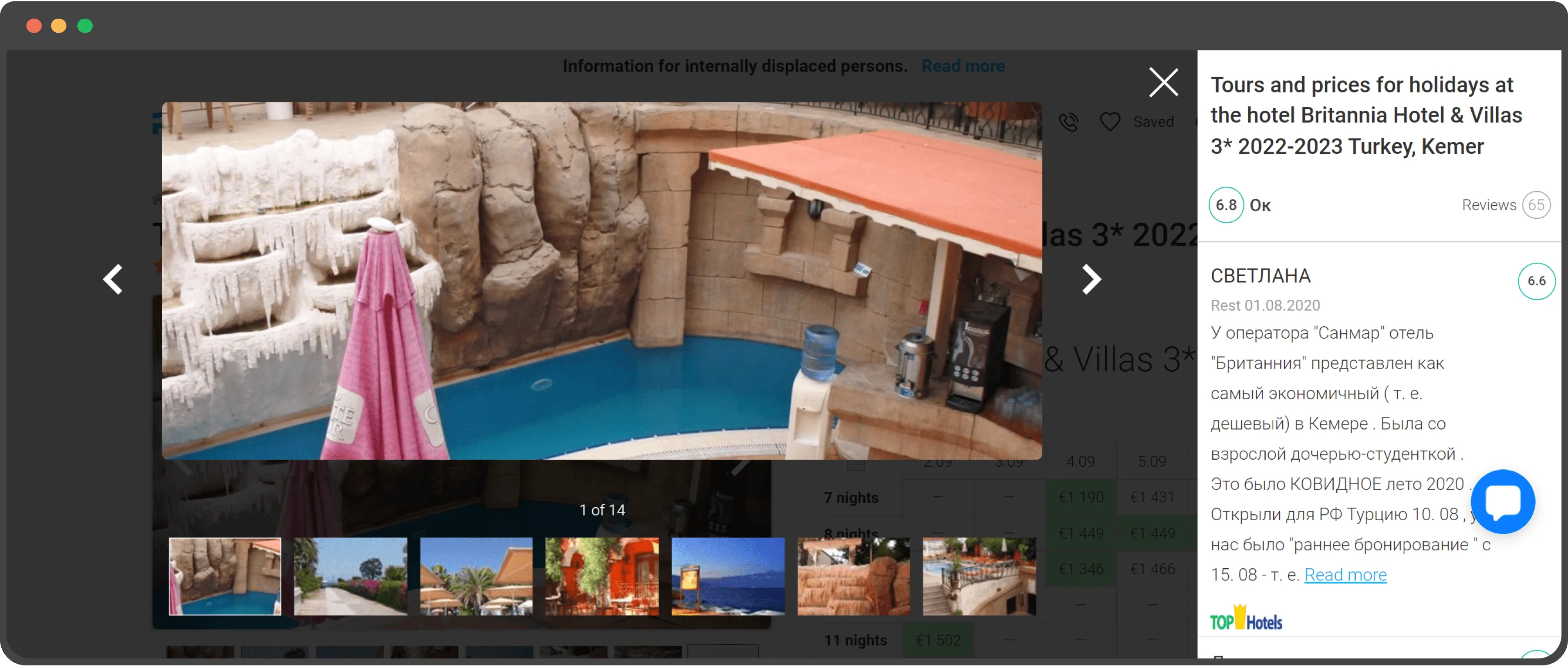1568x668 pixels.
Task: Select the palm trees and umbrellas thumbnail
Action: 476,576
